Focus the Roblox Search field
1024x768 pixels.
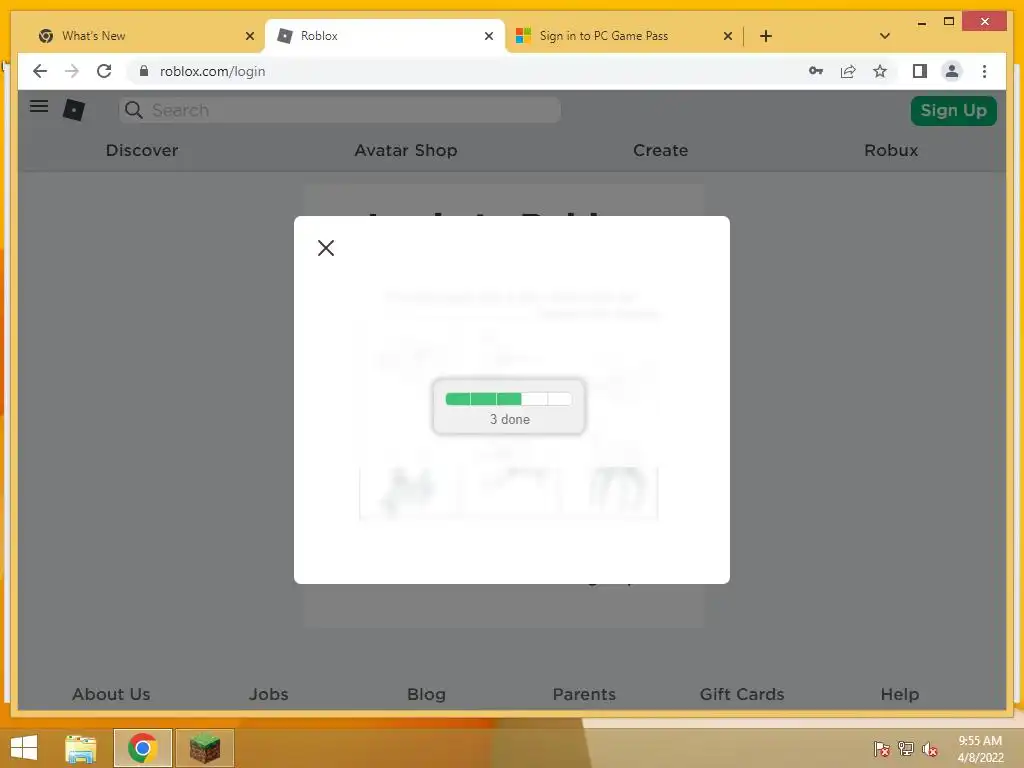tap(339, 110)
